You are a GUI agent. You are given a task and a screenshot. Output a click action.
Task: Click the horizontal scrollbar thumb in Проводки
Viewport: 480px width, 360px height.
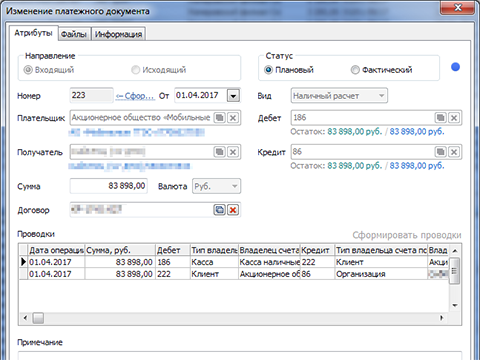click(38, 318)
